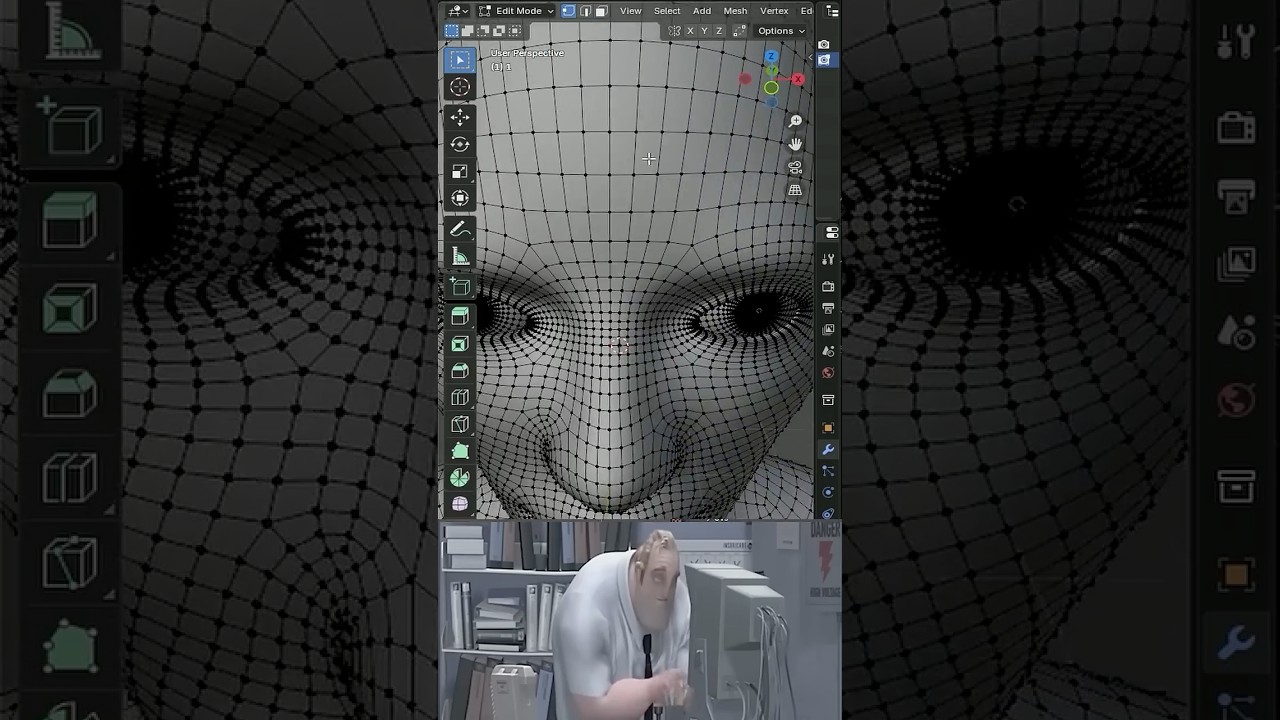Viewport: 1280px width, 720px height.
Task: Choose the Measure ruler tool
Action: tap(460, 257)
